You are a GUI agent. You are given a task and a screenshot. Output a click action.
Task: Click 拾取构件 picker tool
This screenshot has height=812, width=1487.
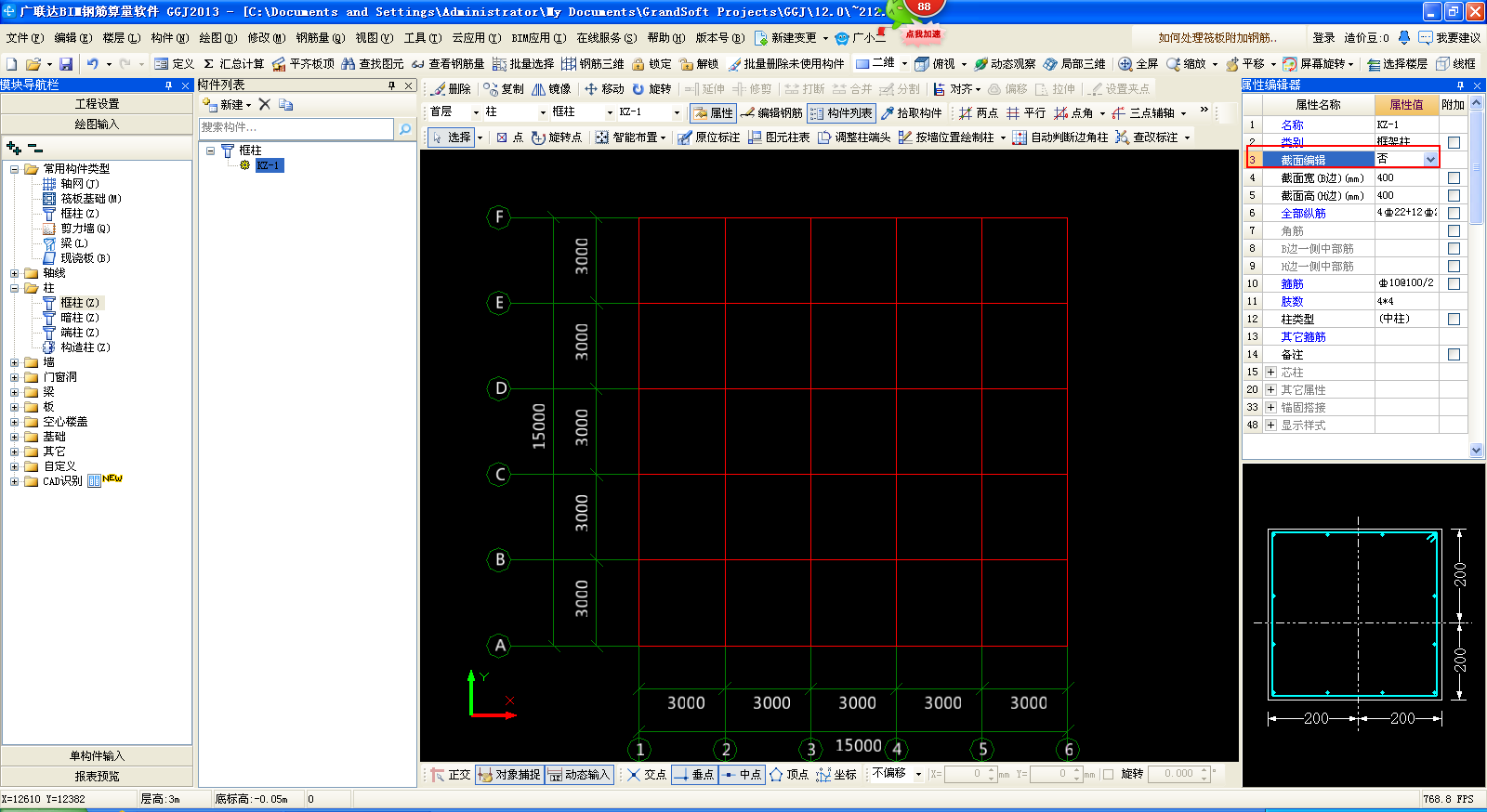[911, 113]
